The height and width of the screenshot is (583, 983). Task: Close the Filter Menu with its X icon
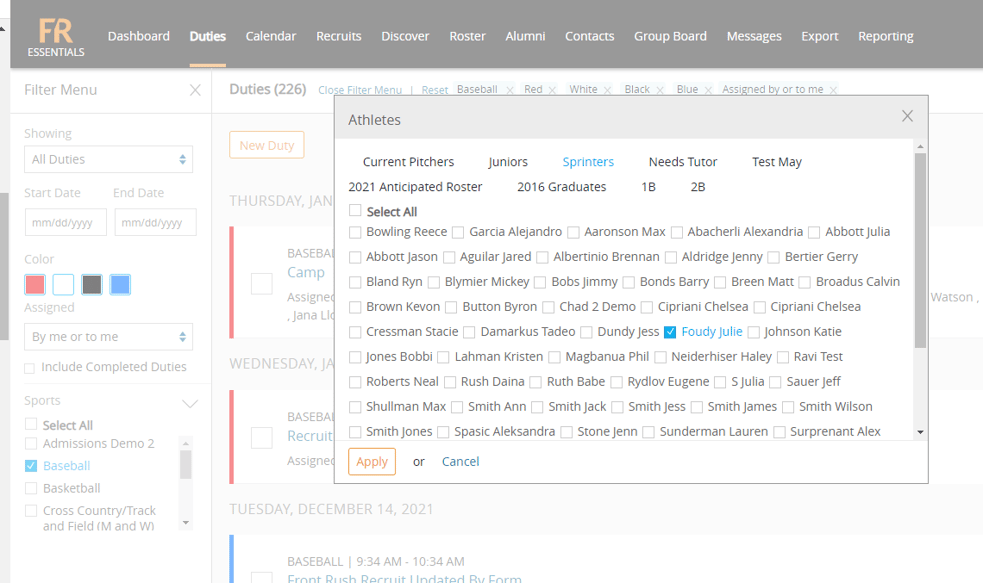pyautogui.click(x=196, y=90)
